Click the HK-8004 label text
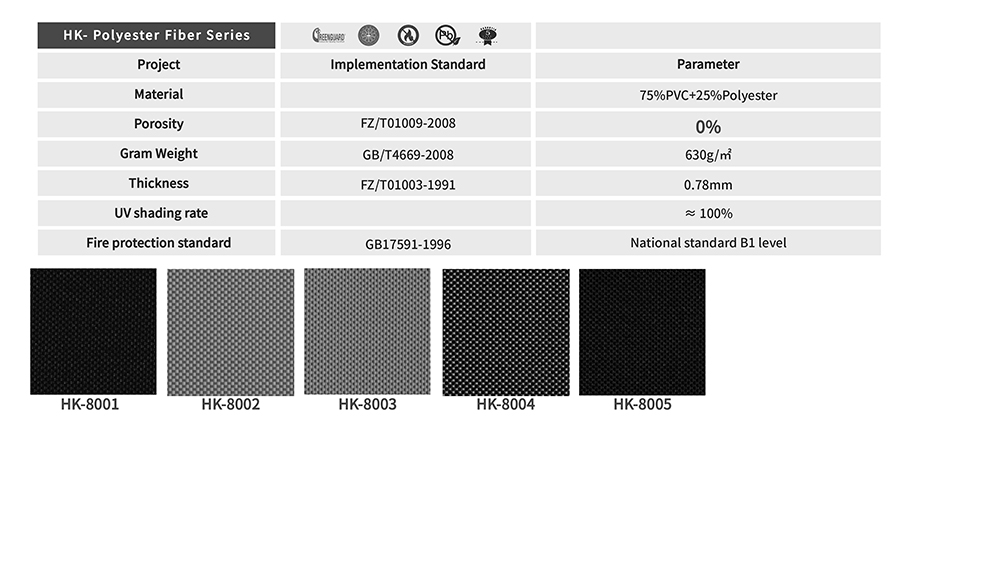The image size is (1000, 563). [505, 405]
